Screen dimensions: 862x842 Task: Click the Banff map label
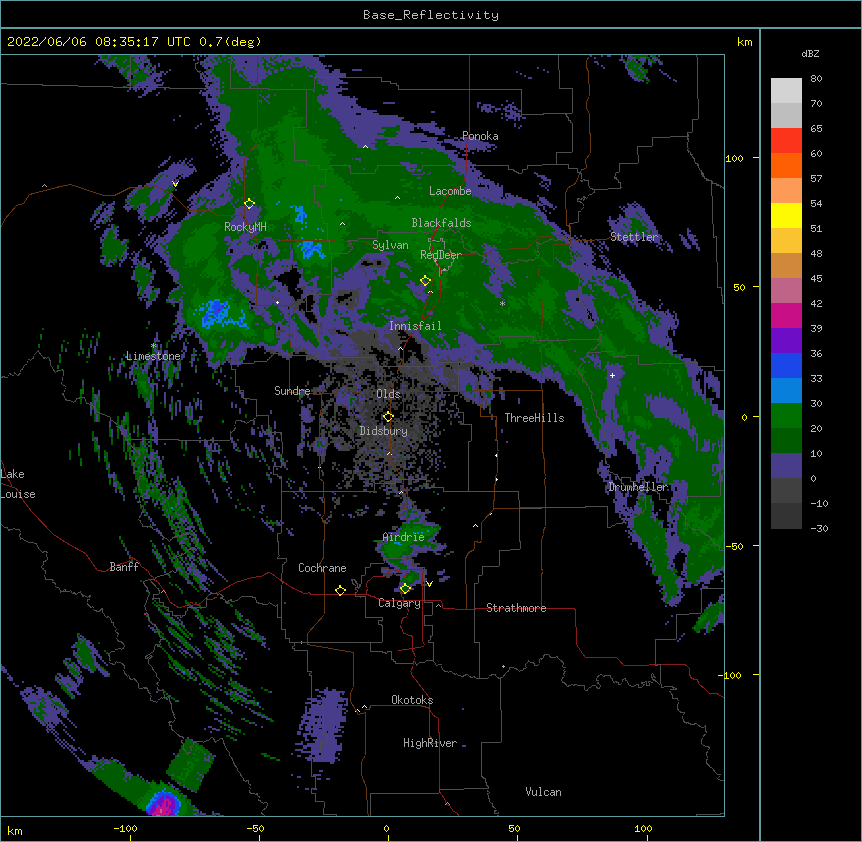tap(124, 567)
